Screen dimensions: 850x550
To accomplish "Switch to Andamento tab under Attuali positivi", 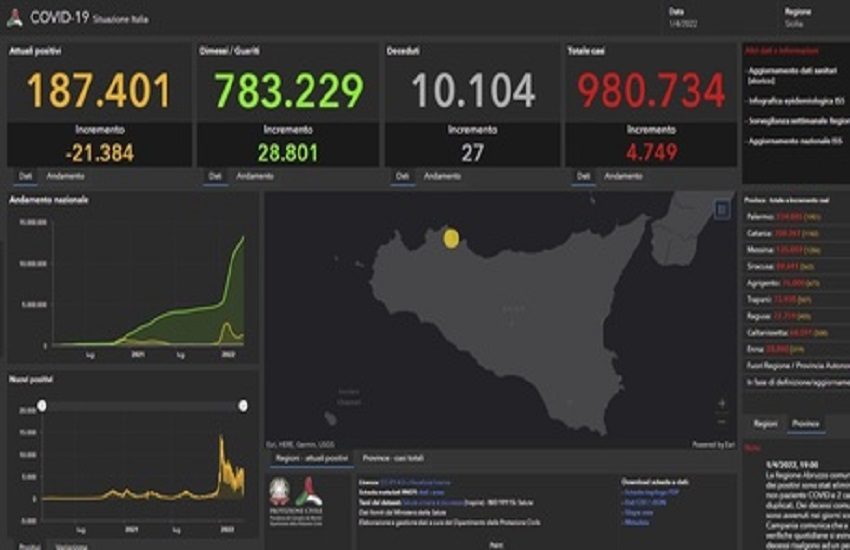I will tap(65, 176).
